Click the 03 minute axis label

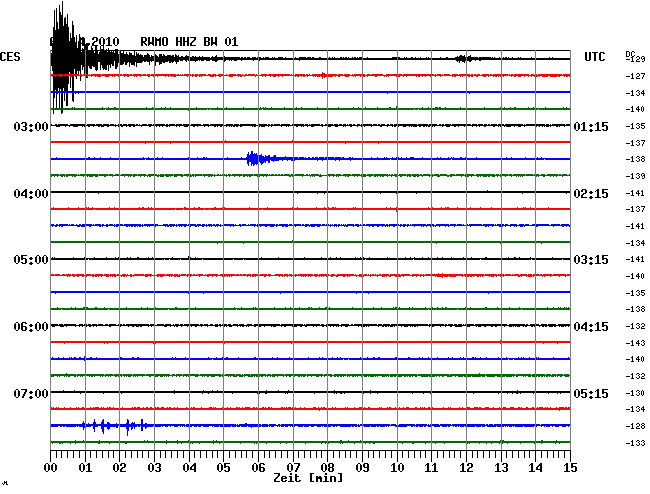coord(155,468)
